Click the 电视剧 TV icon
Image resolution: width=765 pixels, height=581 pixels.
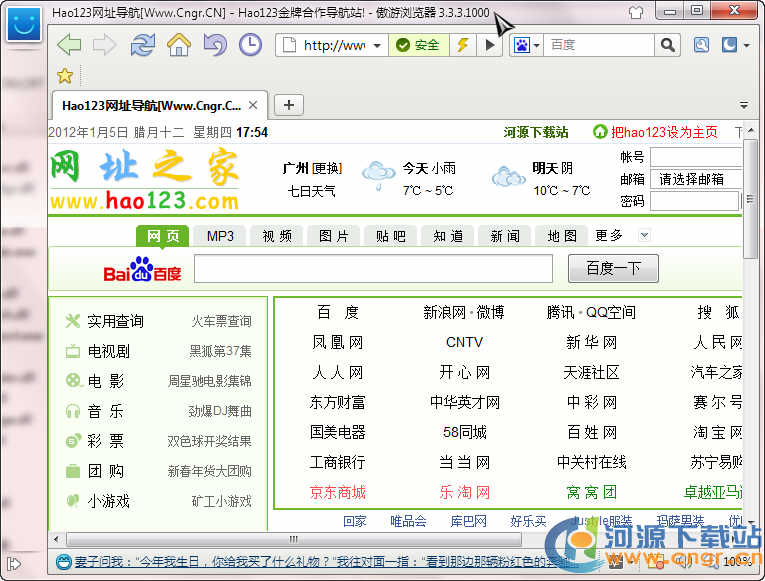click(x=73, y=351)
